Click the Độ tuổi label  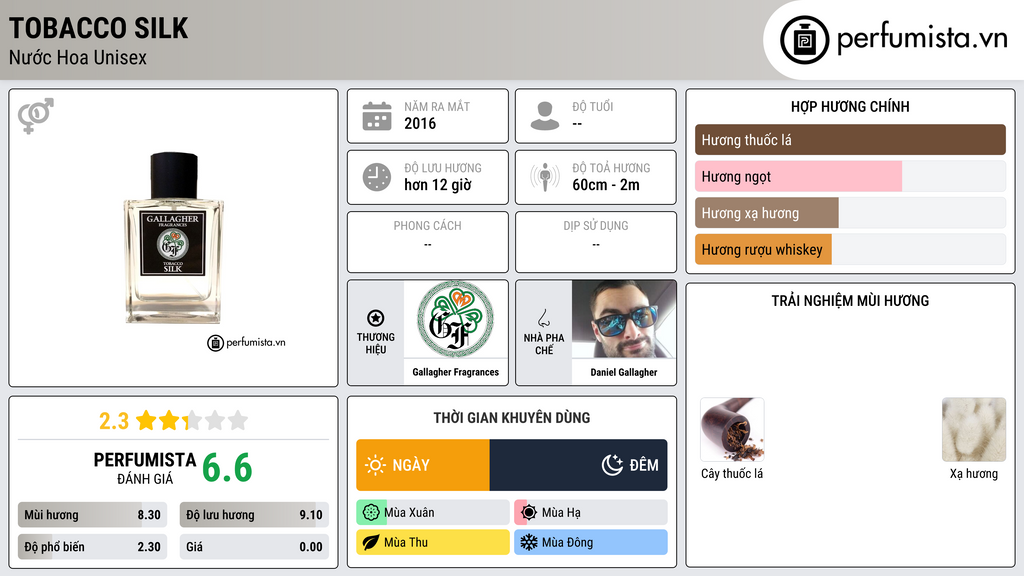(593, 106)
